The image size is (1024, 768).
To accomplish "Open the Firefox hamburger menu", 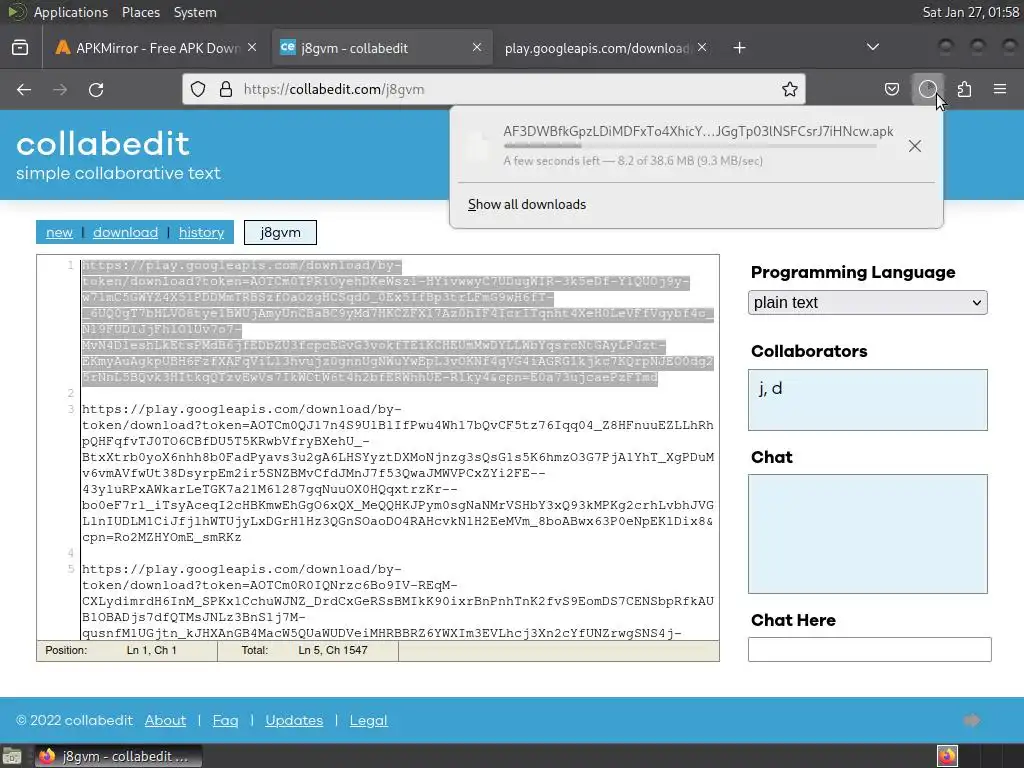I will (1000, 89).
